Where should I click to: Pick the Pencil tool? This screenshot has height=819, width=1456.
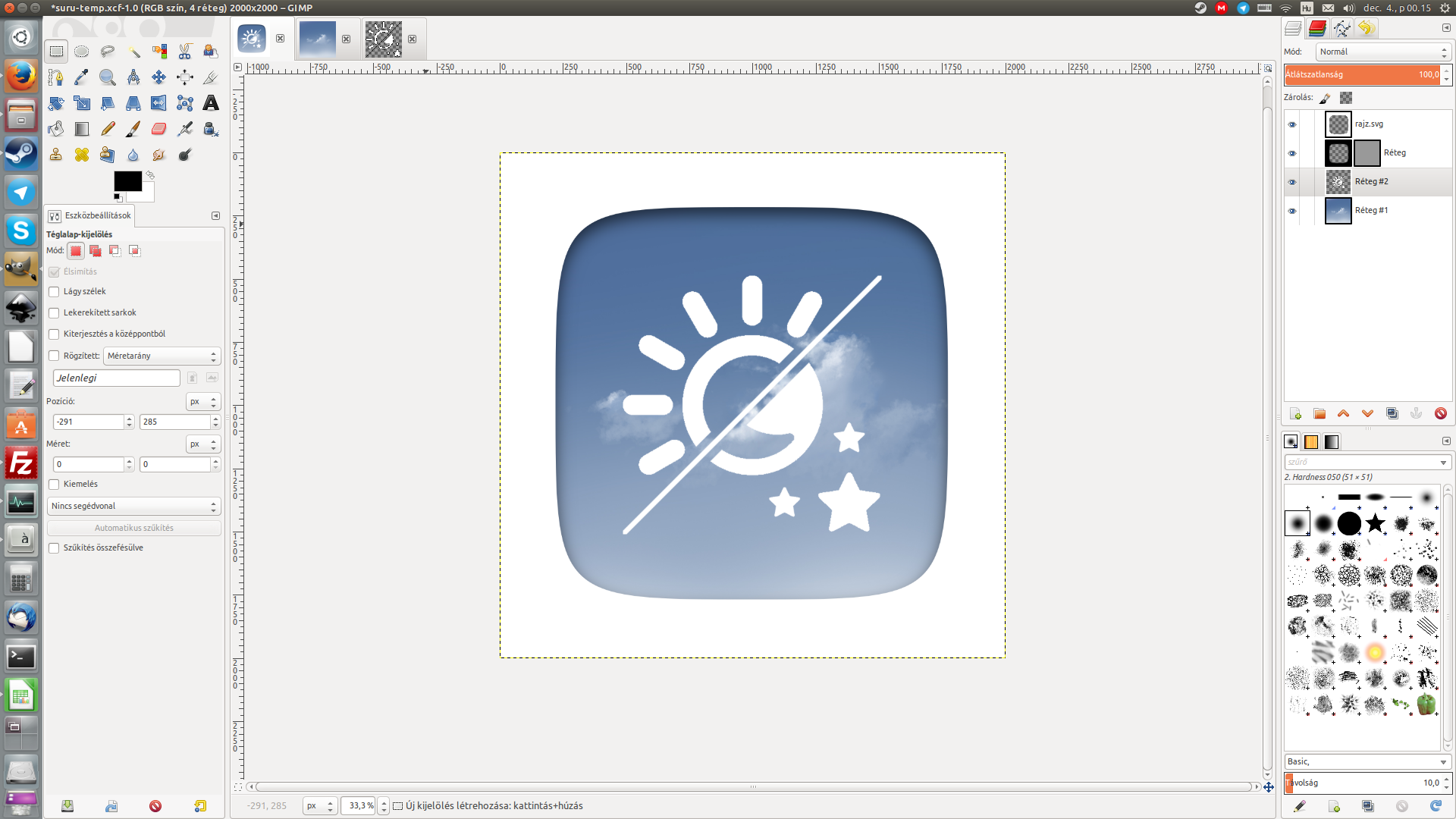tap(108, 129)
